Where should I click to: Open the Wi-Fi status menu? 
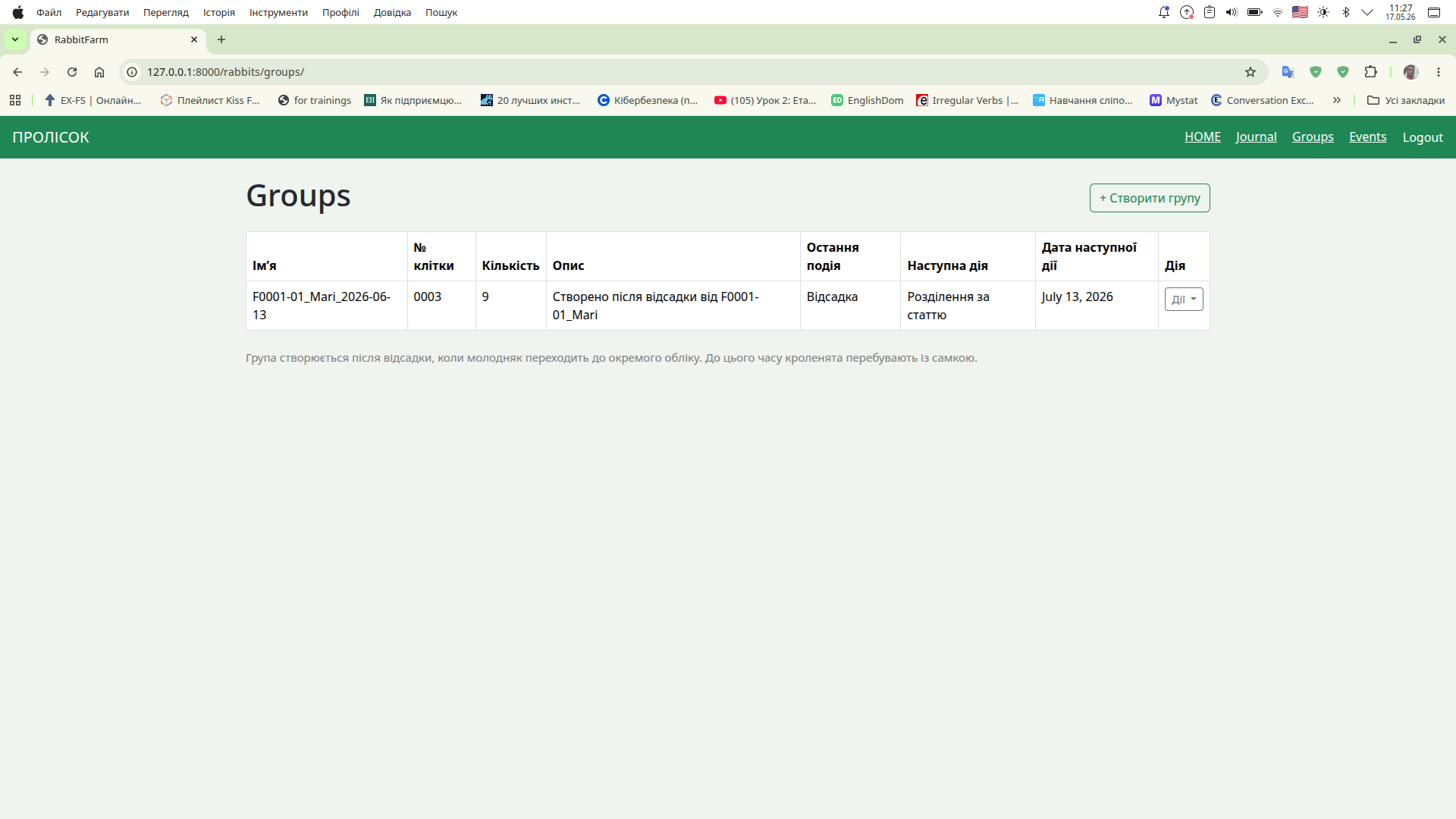(1278, 12)
